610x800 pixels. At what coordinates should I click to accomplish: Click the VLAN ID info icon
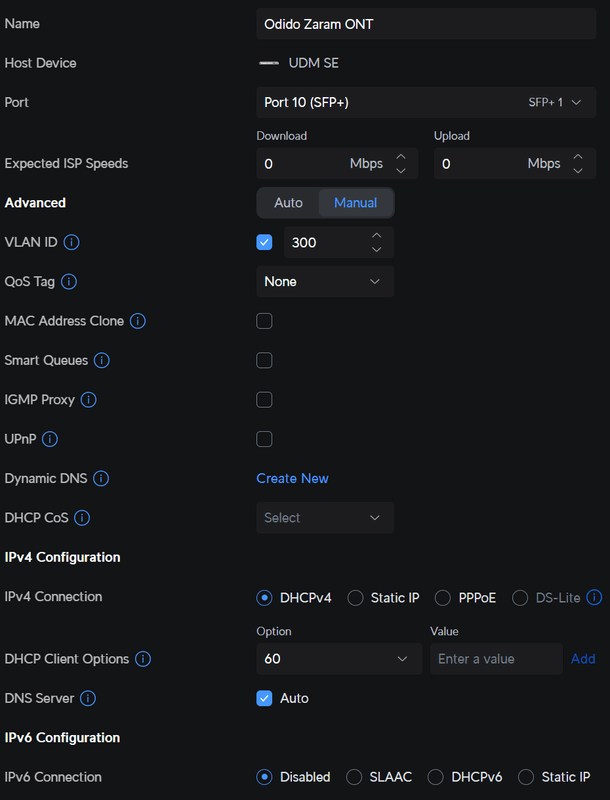tap(72, 242)
